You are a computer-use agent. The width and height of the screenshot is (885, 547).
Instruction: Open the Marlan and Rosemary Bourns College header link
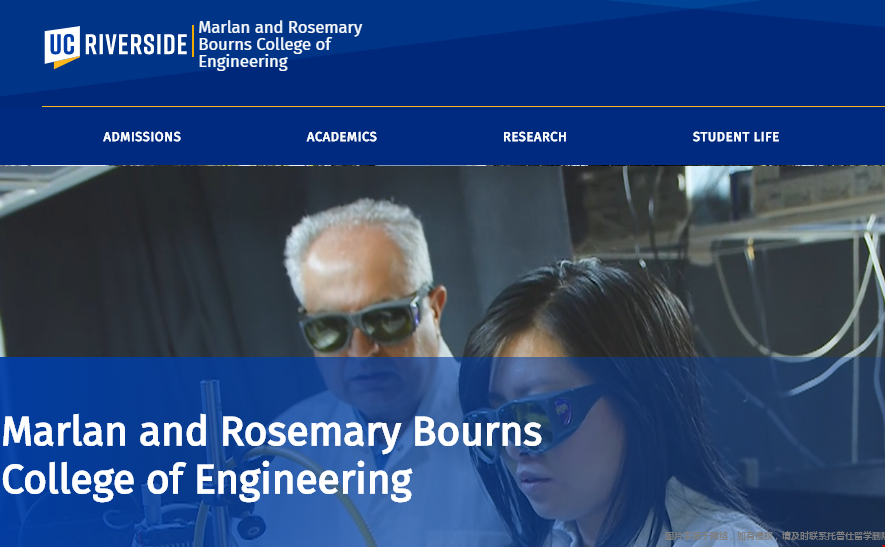tap(281, 45)
